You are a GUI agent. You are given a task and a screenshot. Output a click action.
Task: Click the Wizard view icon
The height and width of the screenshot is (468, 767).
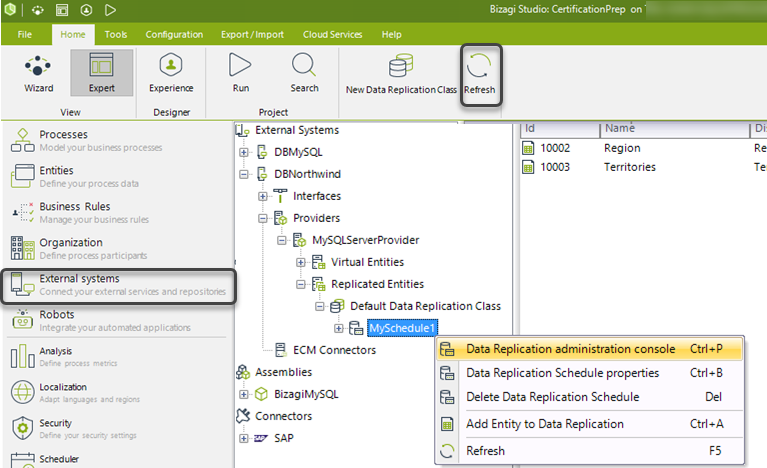38,66
